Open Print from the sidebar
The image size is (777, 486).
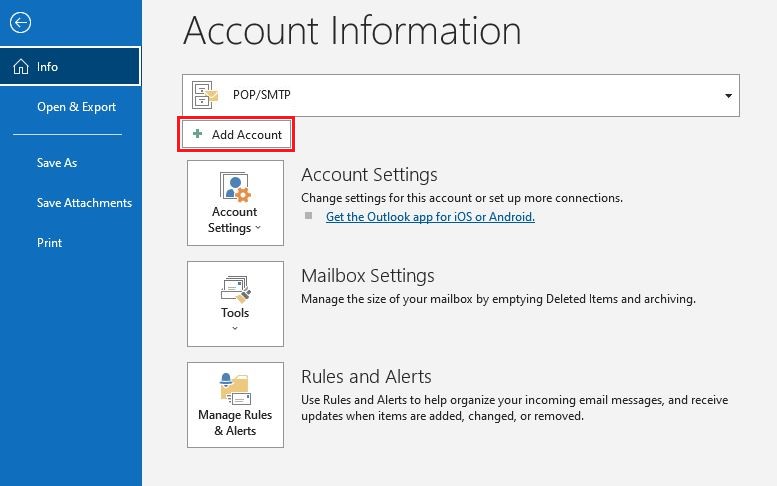(x=50, y=243)
